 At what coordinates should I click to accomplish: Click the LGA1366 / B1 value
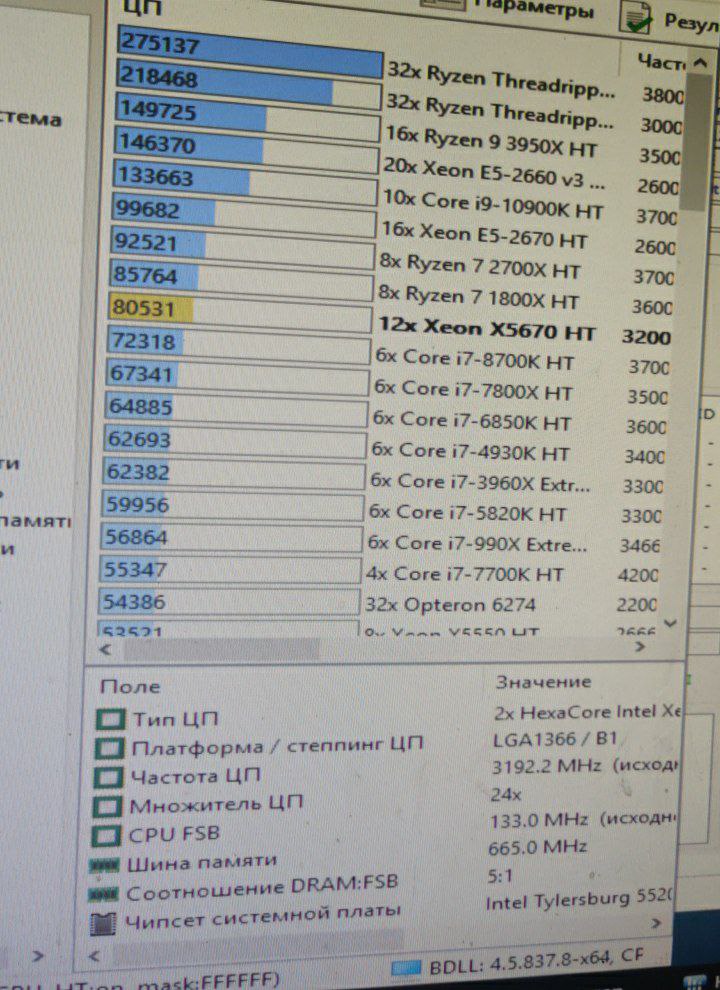coord(555,739)
